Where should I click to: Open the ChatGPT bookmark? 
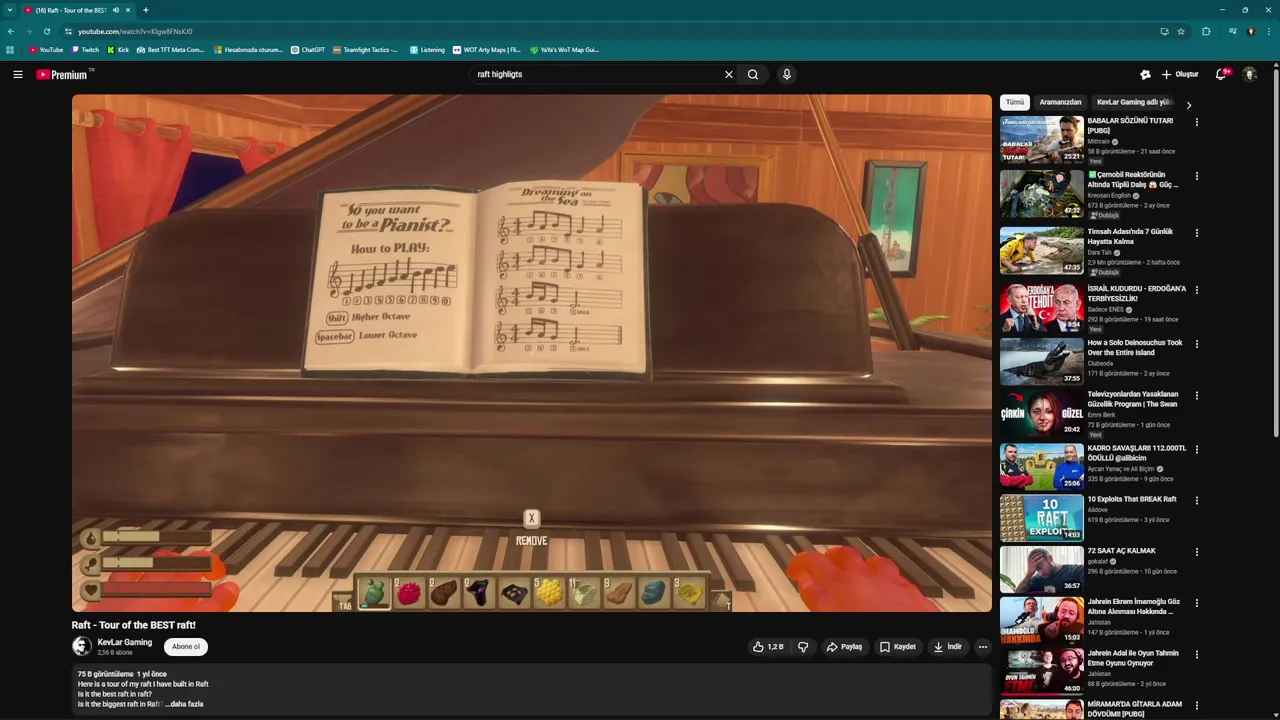click(308, 49)
